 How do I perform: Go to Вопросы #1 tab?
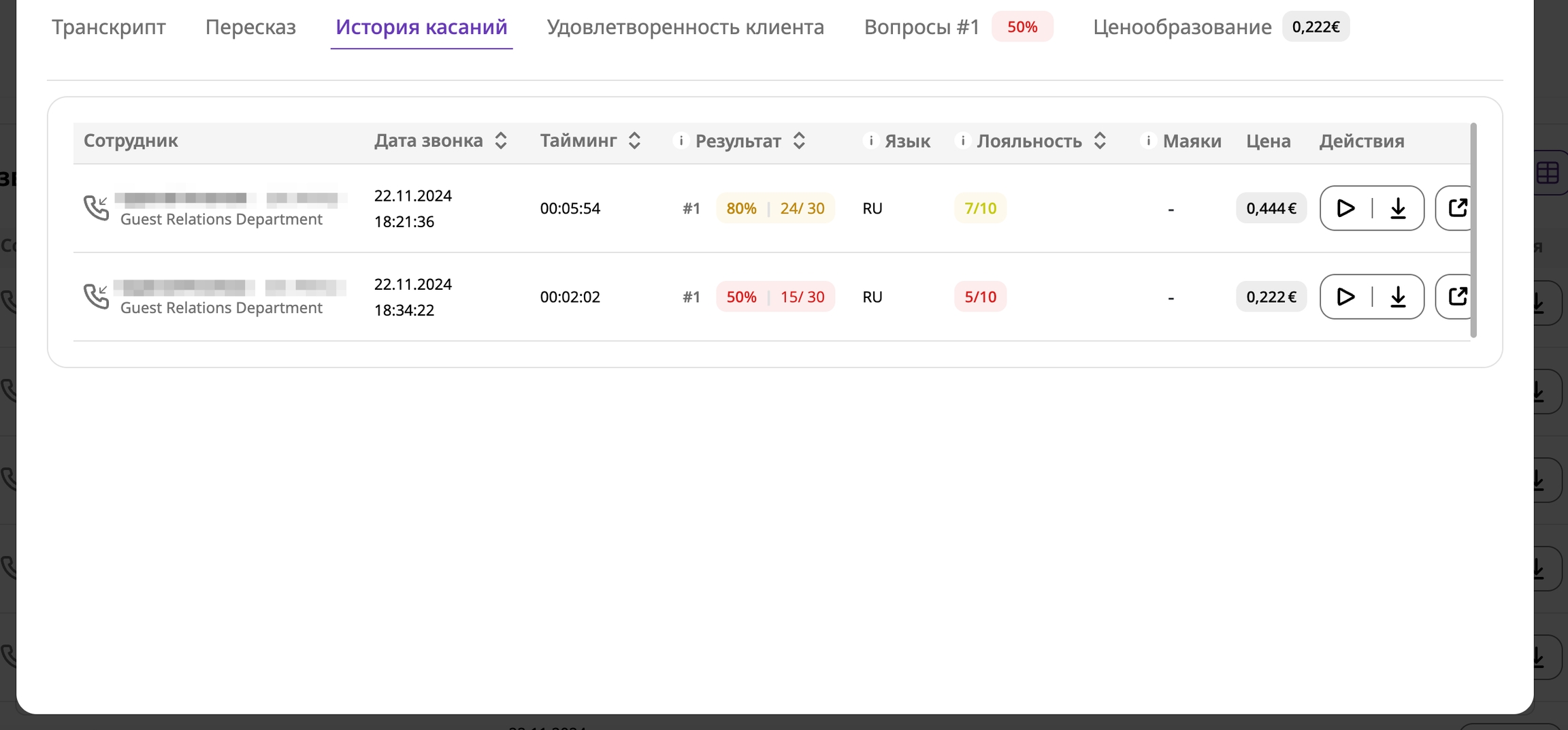pos(921,27)
